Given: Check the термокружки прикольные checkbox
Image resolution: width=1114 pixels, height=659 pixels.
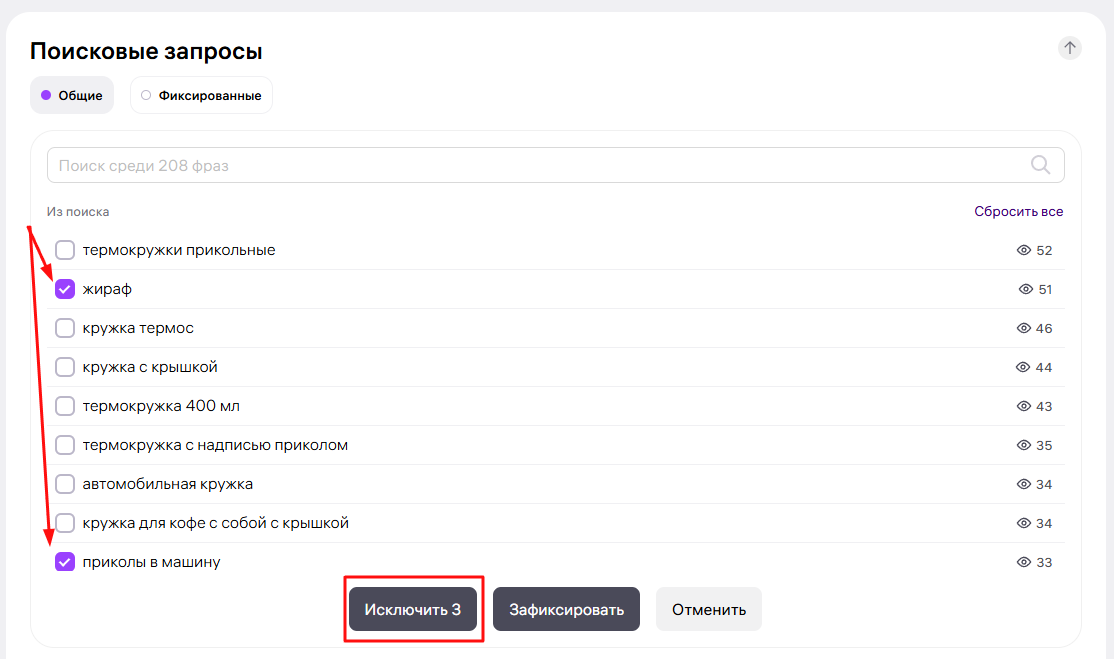Looking at the screenshot, I should (x=65, y=250).
